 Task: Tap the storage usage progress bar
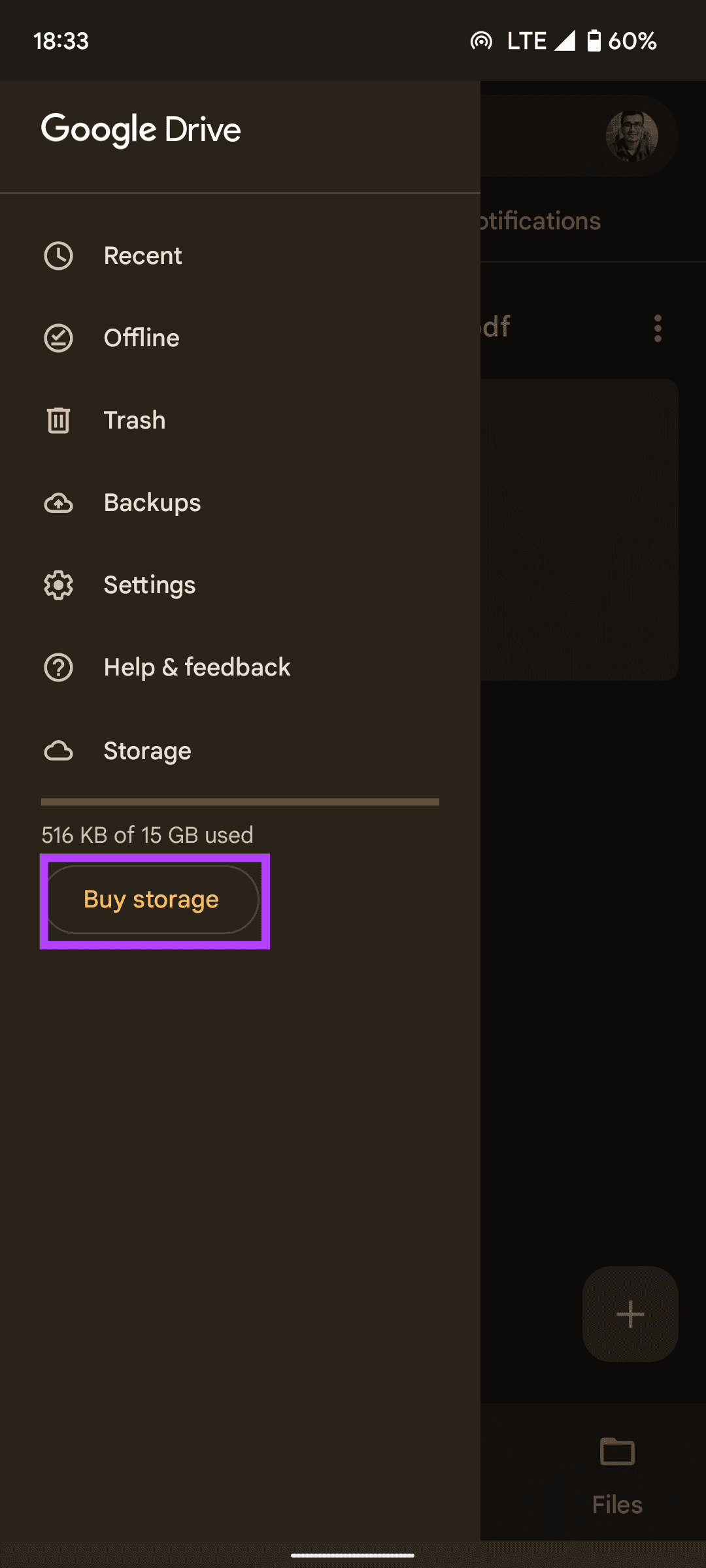pos(240,802)
